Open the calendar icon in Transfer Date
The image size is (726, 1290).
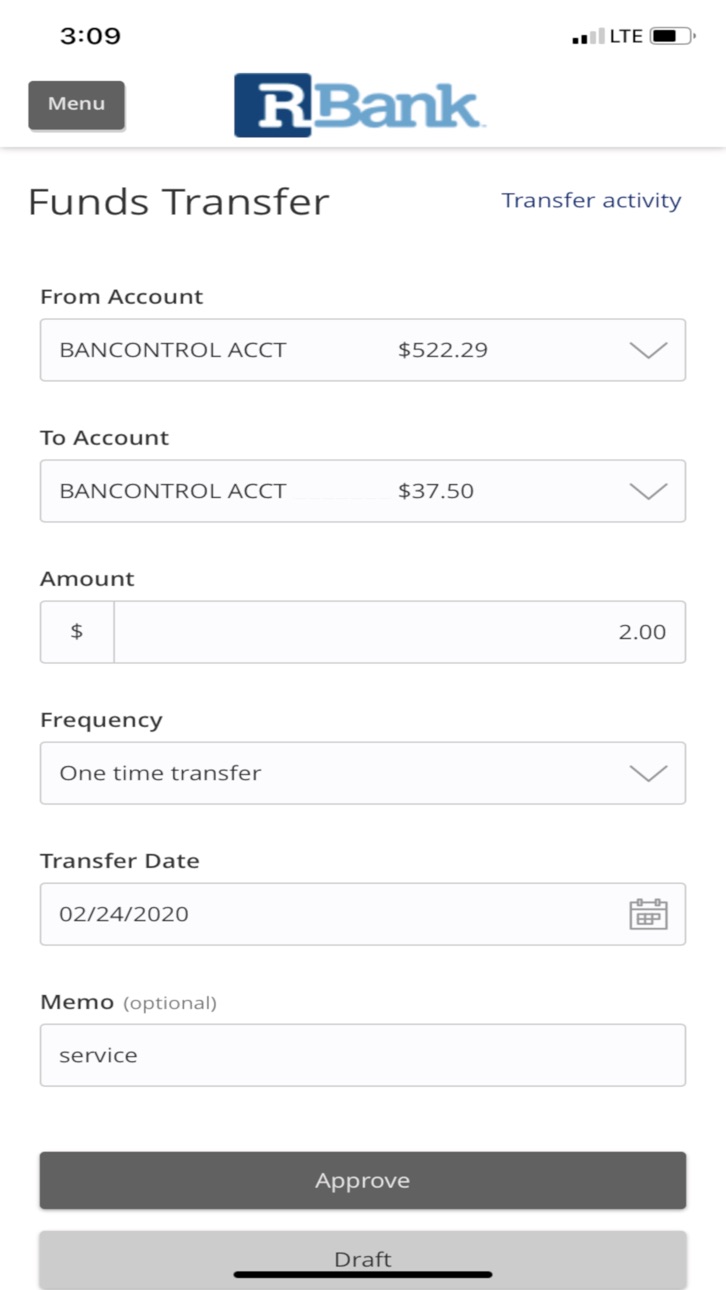[648, 914]
